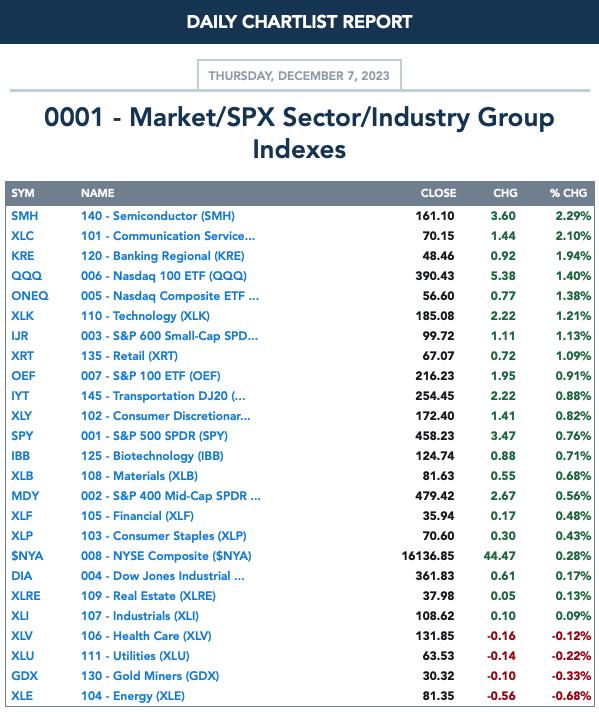Sort by the CLOSE column header
This screenshot has height=712, width=599.
438,193
